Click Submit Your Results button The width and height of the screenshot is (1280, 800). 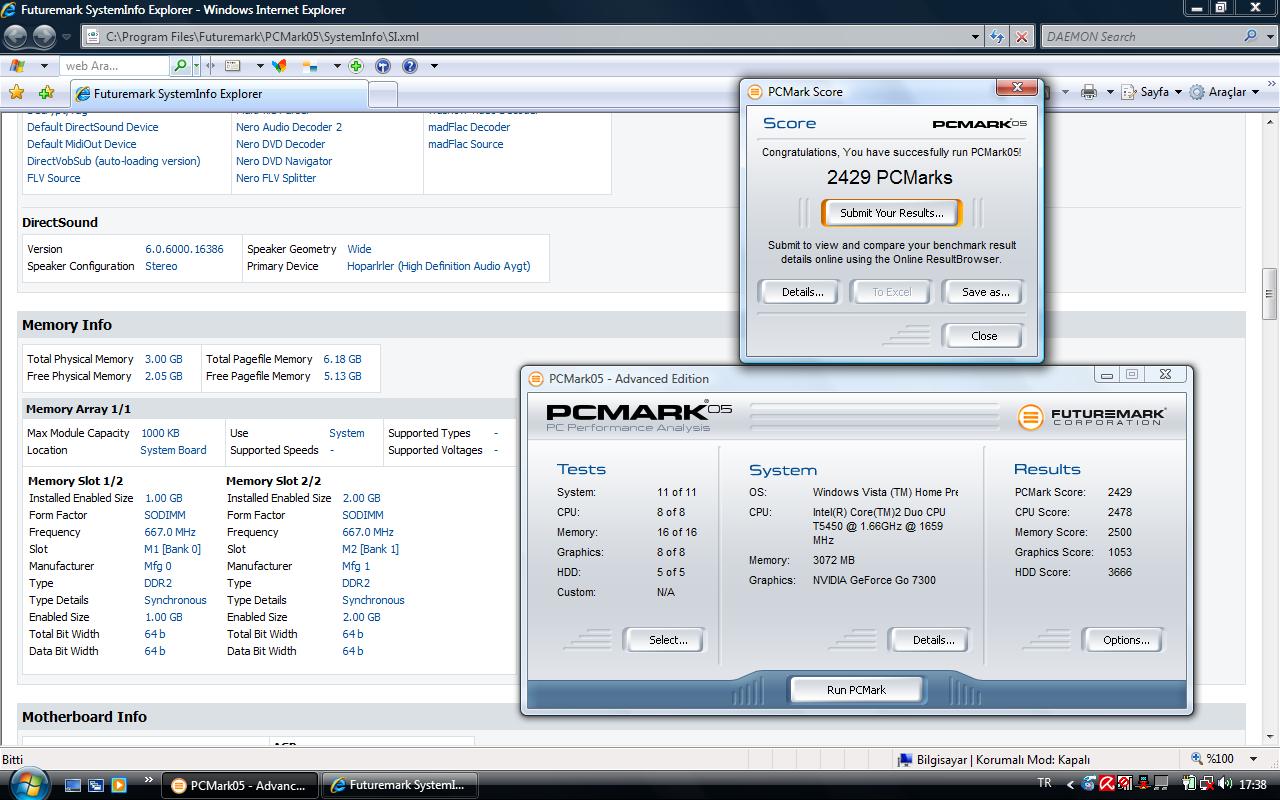tap(891, 213)
